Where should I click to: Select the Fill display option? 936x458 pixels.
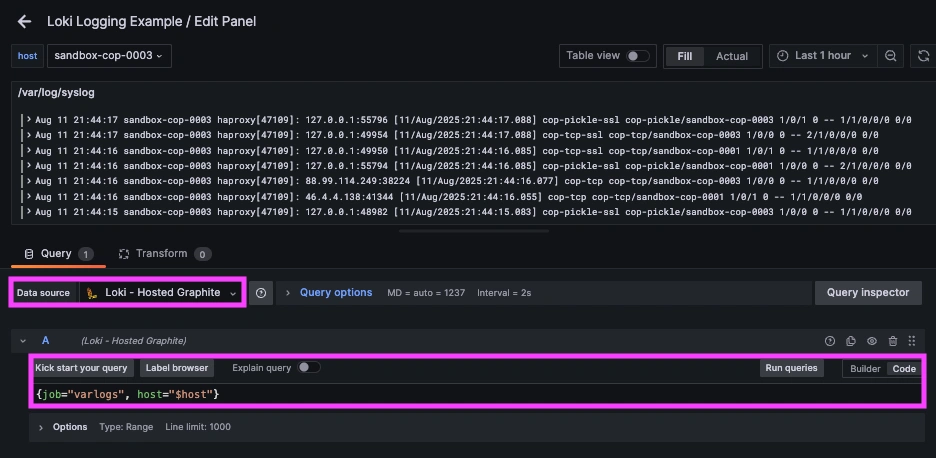point(685,56)
